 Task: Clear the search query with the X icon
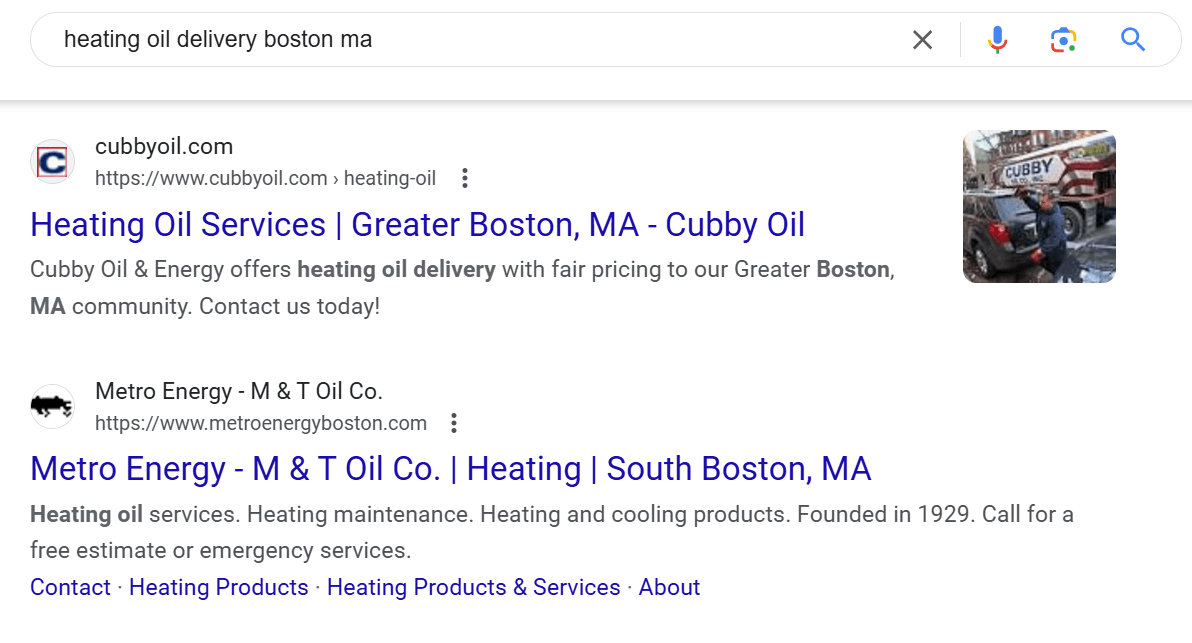(x=922, y=40)
